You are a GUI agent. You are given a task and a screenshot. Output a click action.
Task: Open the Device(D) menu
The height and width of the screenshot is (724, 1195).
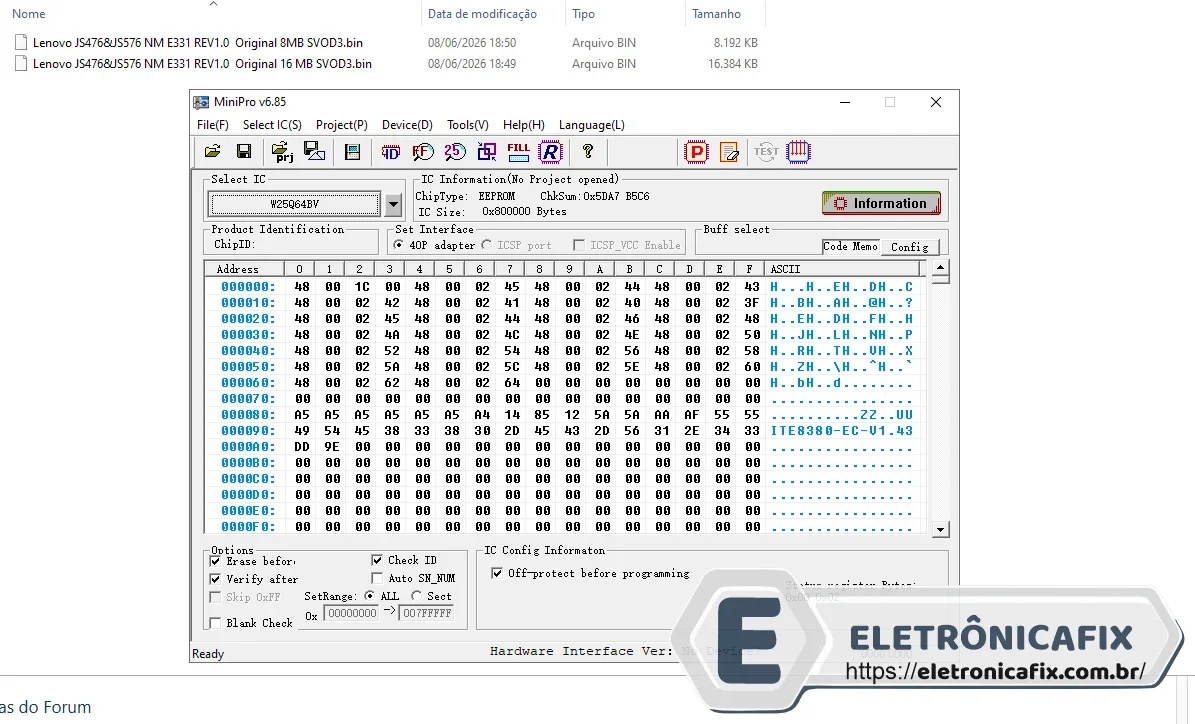coord(407,125)
